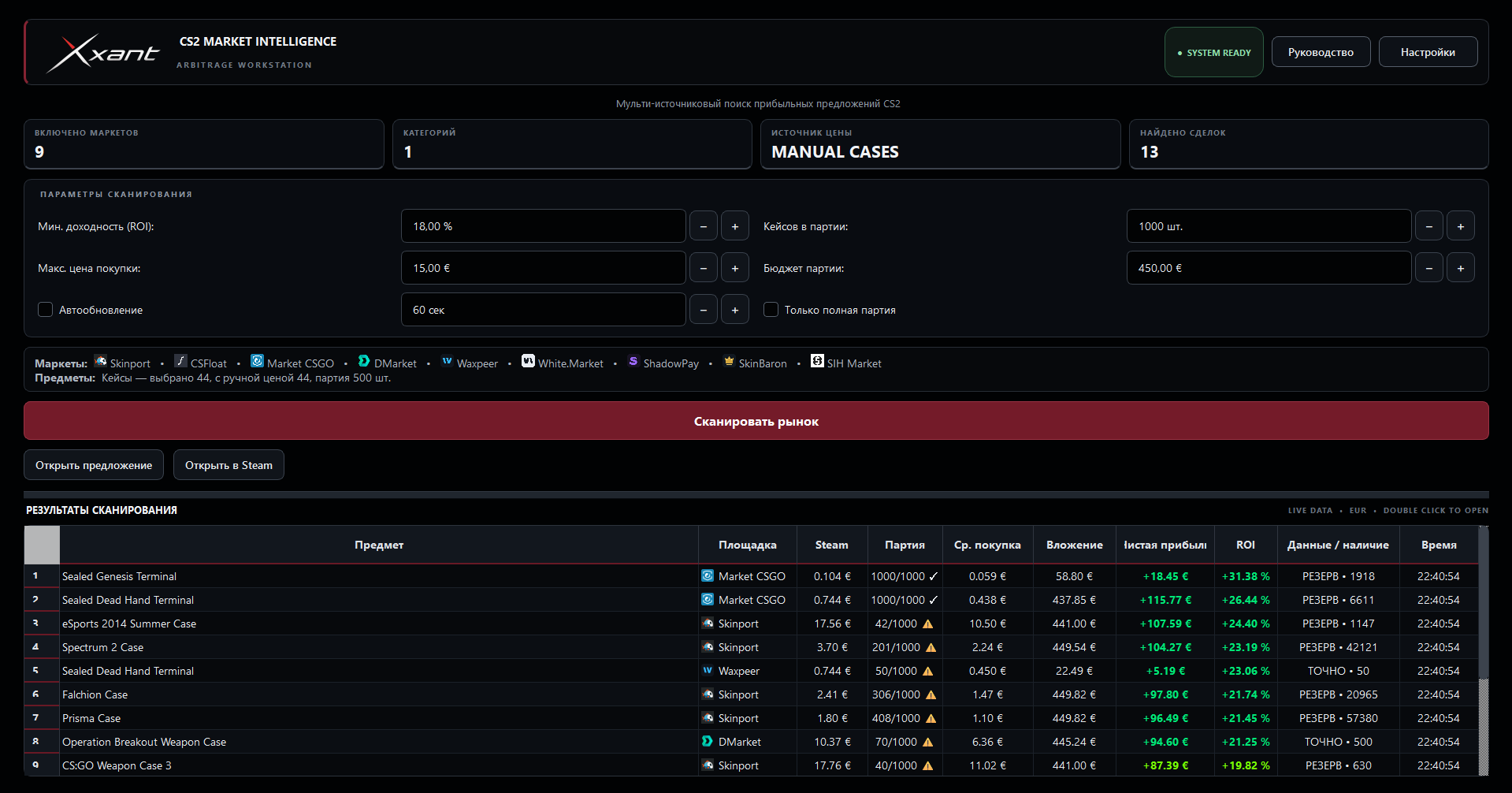Click net profit value +115.77 €

coord(1165,600)
